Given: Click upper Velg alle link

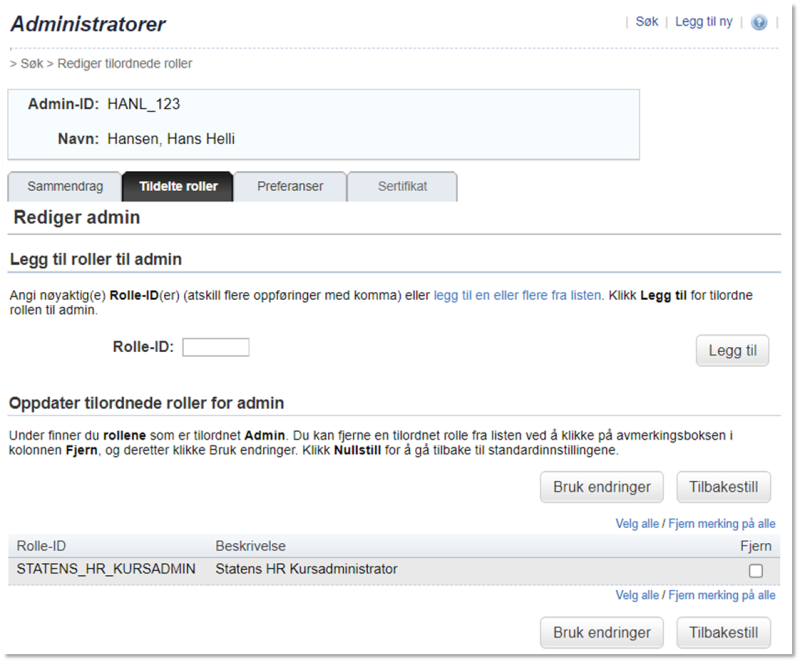Looking at the screenshot, I should click(x=637, y=524).
